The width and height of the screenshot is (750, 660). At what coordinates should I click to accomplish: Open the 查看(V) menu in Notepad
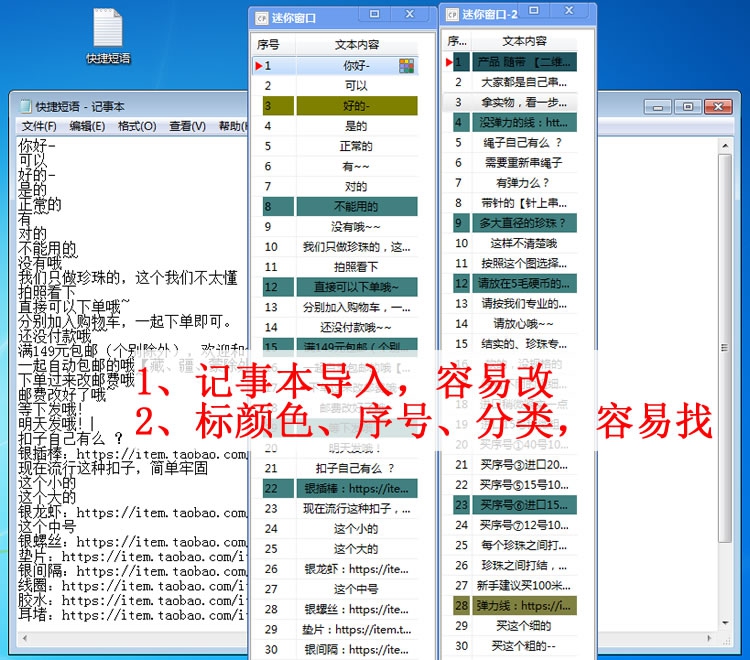(x=187, y=126)
